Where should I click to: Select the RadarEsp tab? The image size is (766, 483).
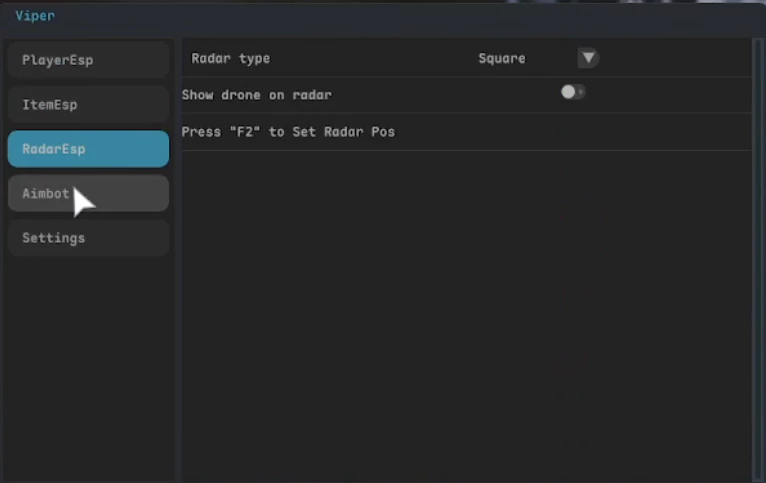[x=88, y=149]
